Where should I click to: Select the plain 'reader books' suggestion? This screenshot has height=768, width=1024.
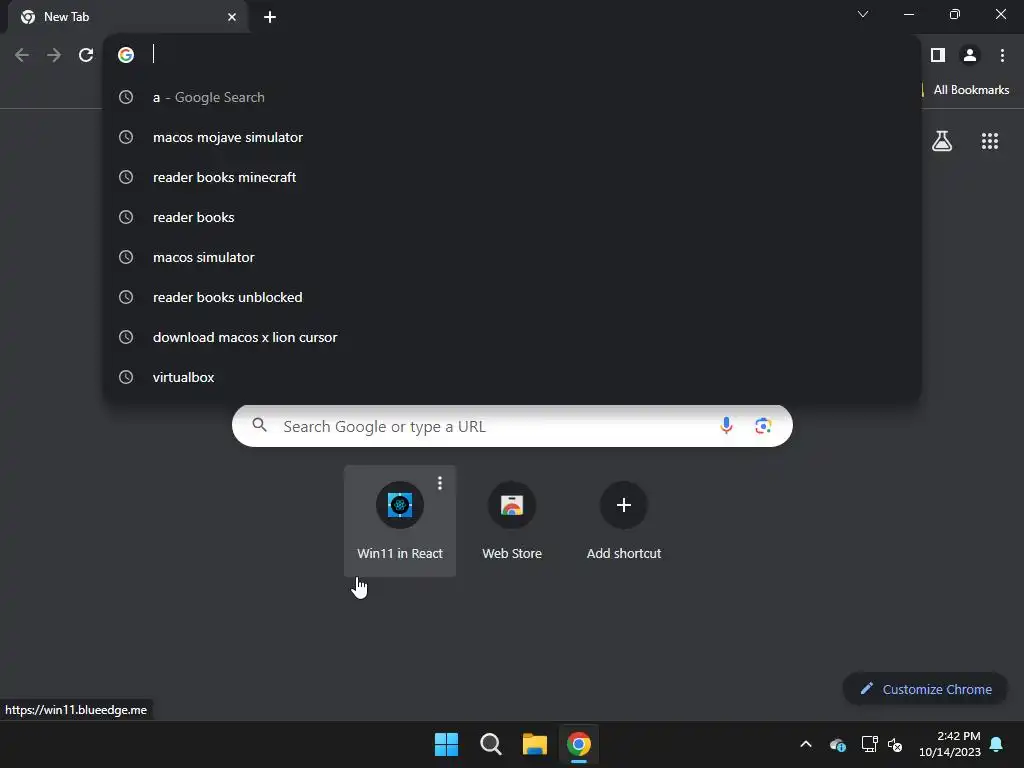pos(512,217)
